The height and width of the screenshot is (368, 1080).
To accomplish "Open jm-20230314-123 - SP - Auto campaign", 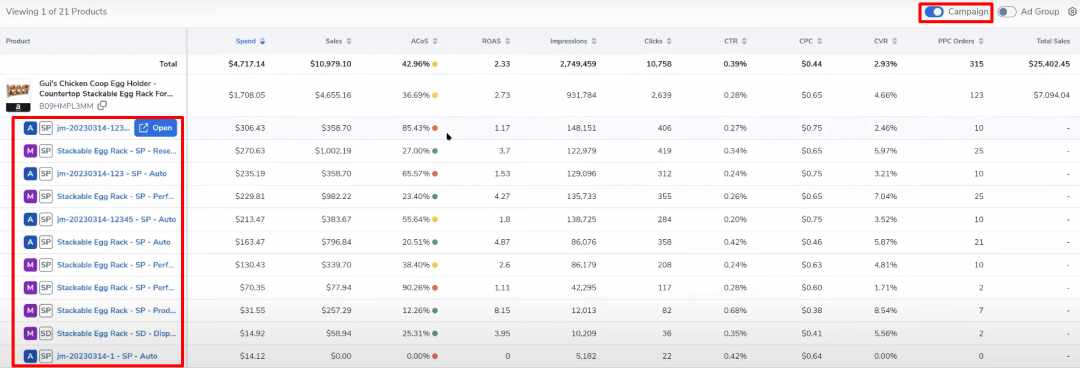I will pyautogui.click(x=111, y=174).
